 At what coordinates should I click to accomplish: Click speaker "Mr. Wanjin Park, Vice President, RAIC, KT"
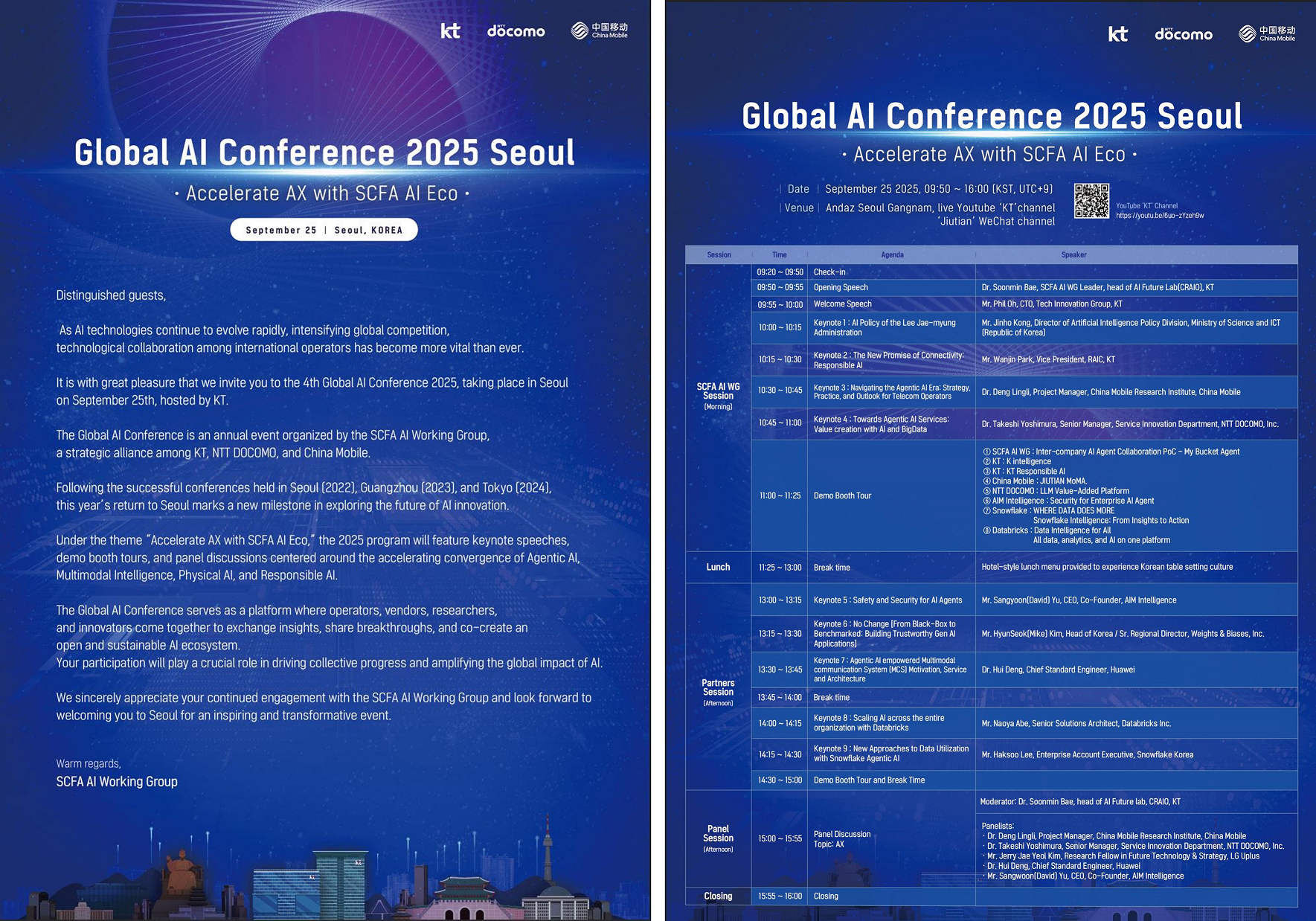tap(1137, 360)
